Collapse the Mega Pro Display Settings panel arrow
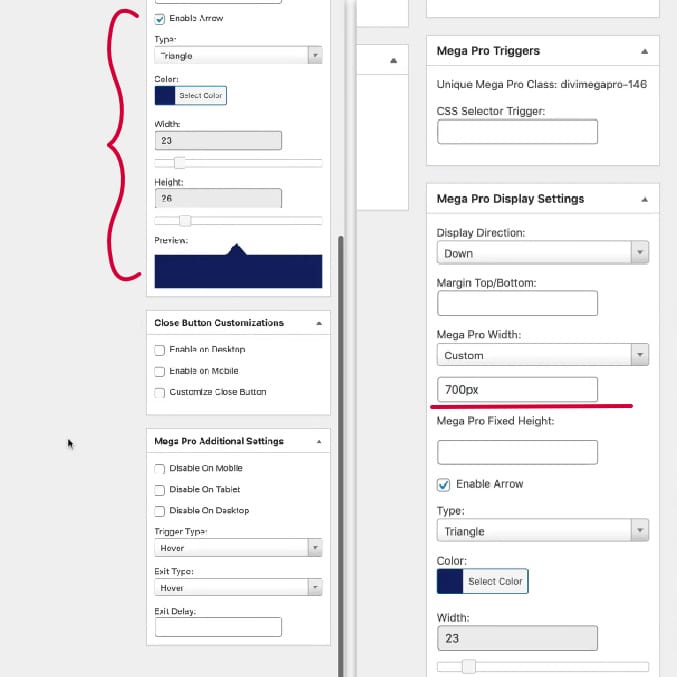The width and height of the screenshot is (677, 677). (x=645, y=199)
